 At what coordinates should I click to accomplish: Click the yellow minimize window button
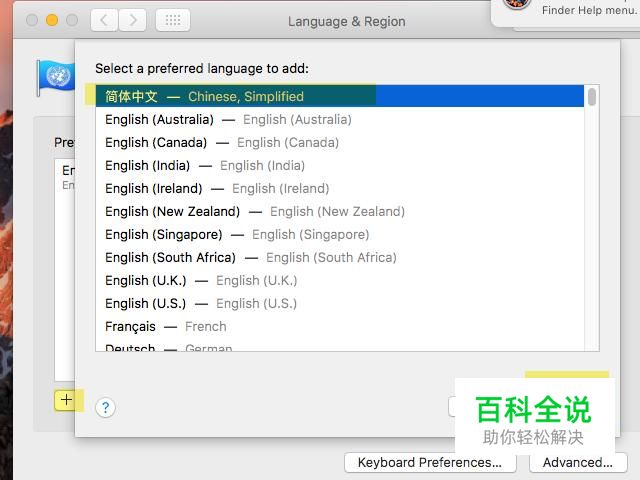[52, 20]
